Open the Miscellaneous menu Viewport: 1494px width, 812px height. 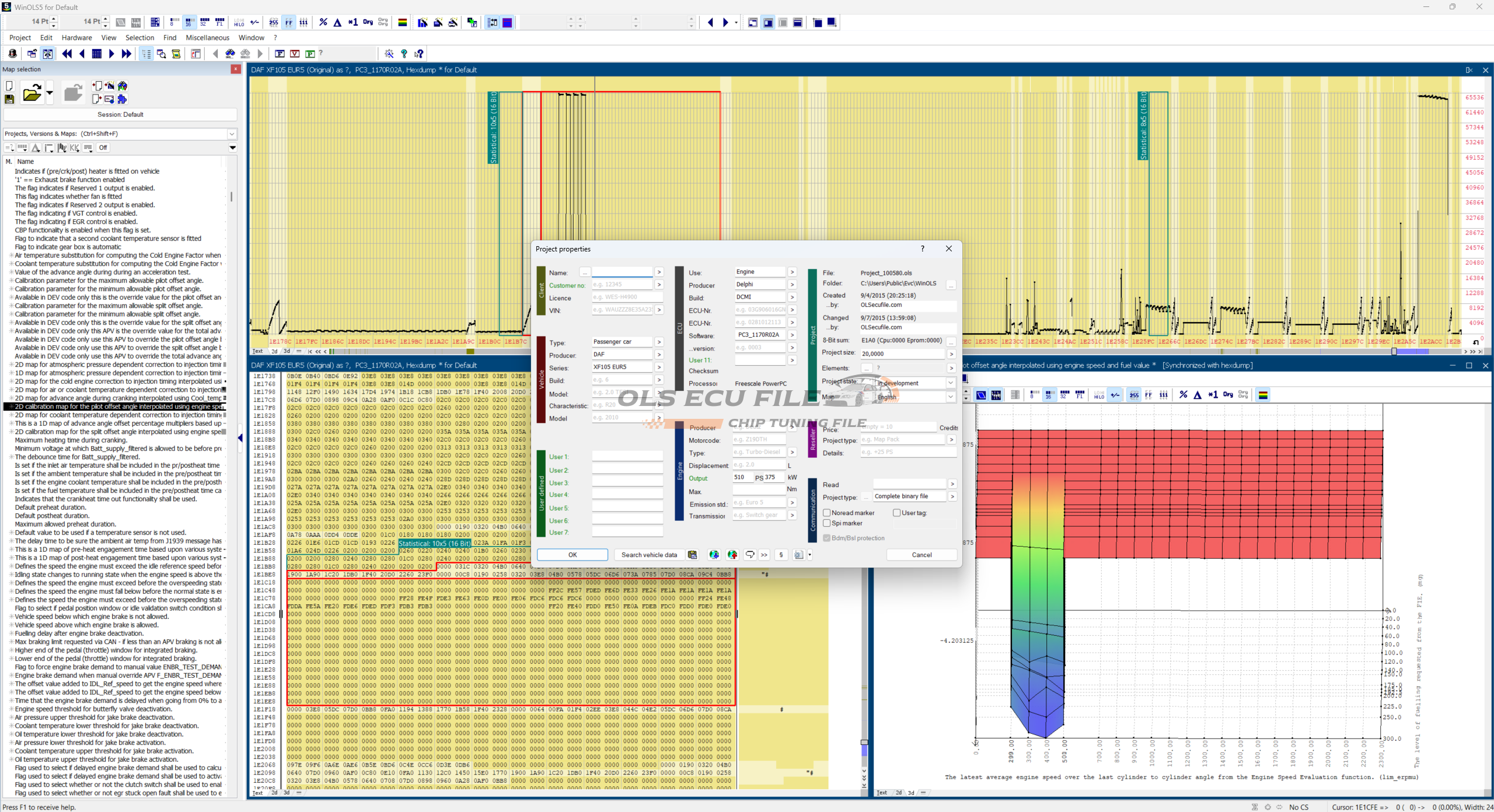point(207,38)
